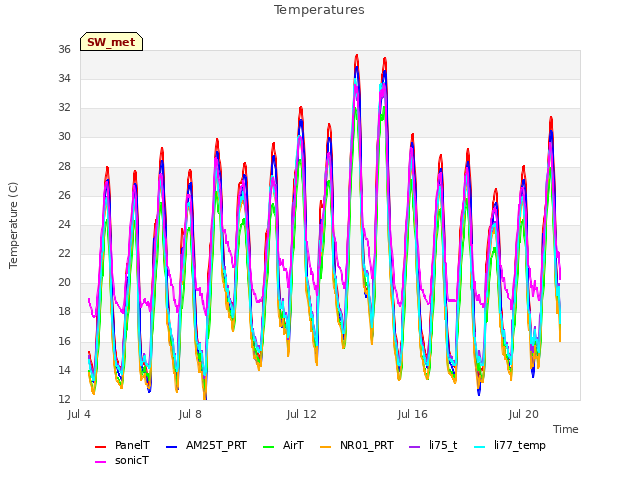Click the blue AM25T_PRT legend color marker

171,447
